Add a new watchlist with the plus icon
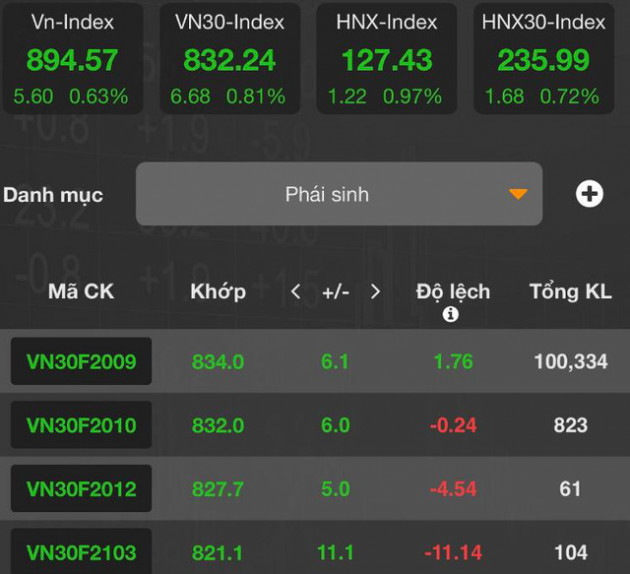Screen dimensions: 630x574 click(589, 194)
